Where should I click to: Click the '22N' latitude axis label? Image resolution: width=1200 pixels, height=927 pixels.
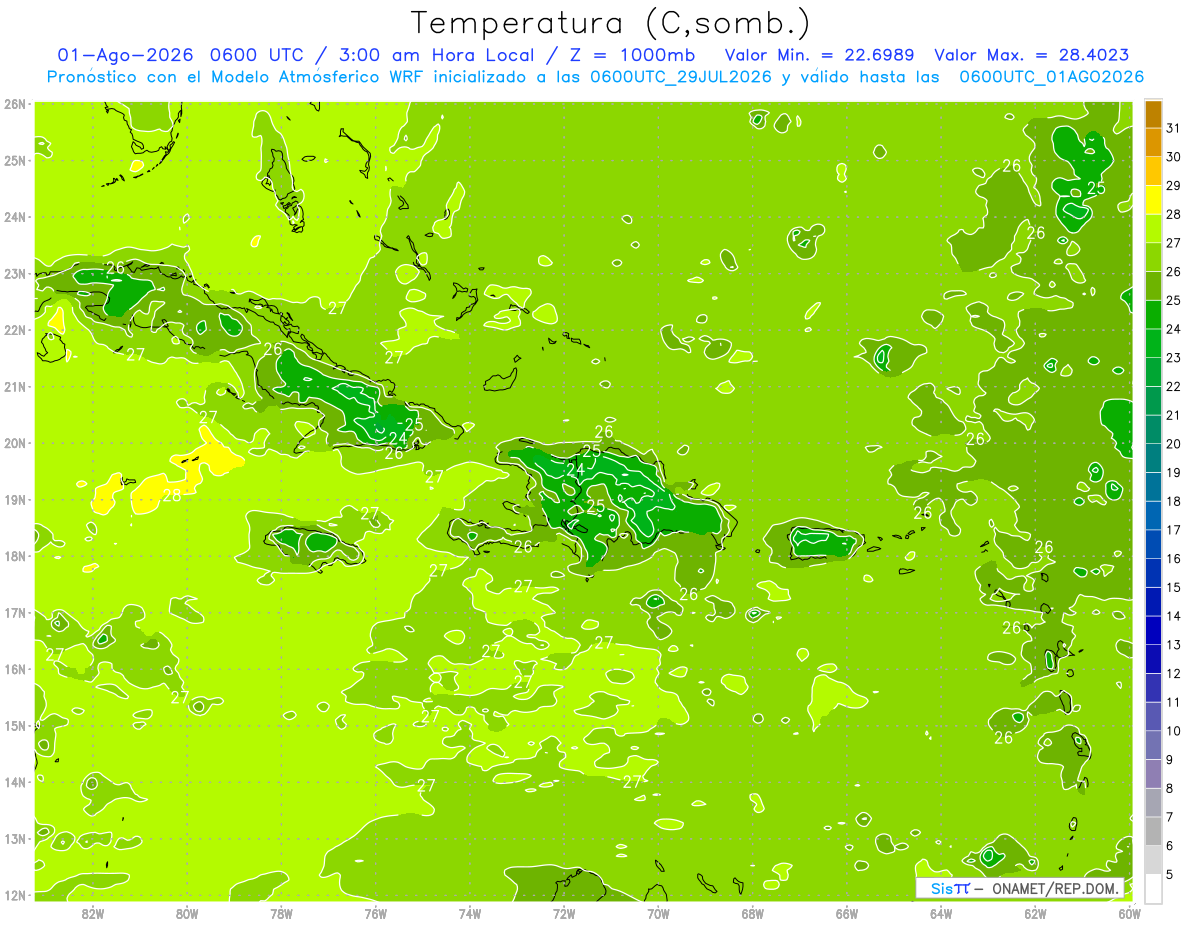tap(14, 330)
